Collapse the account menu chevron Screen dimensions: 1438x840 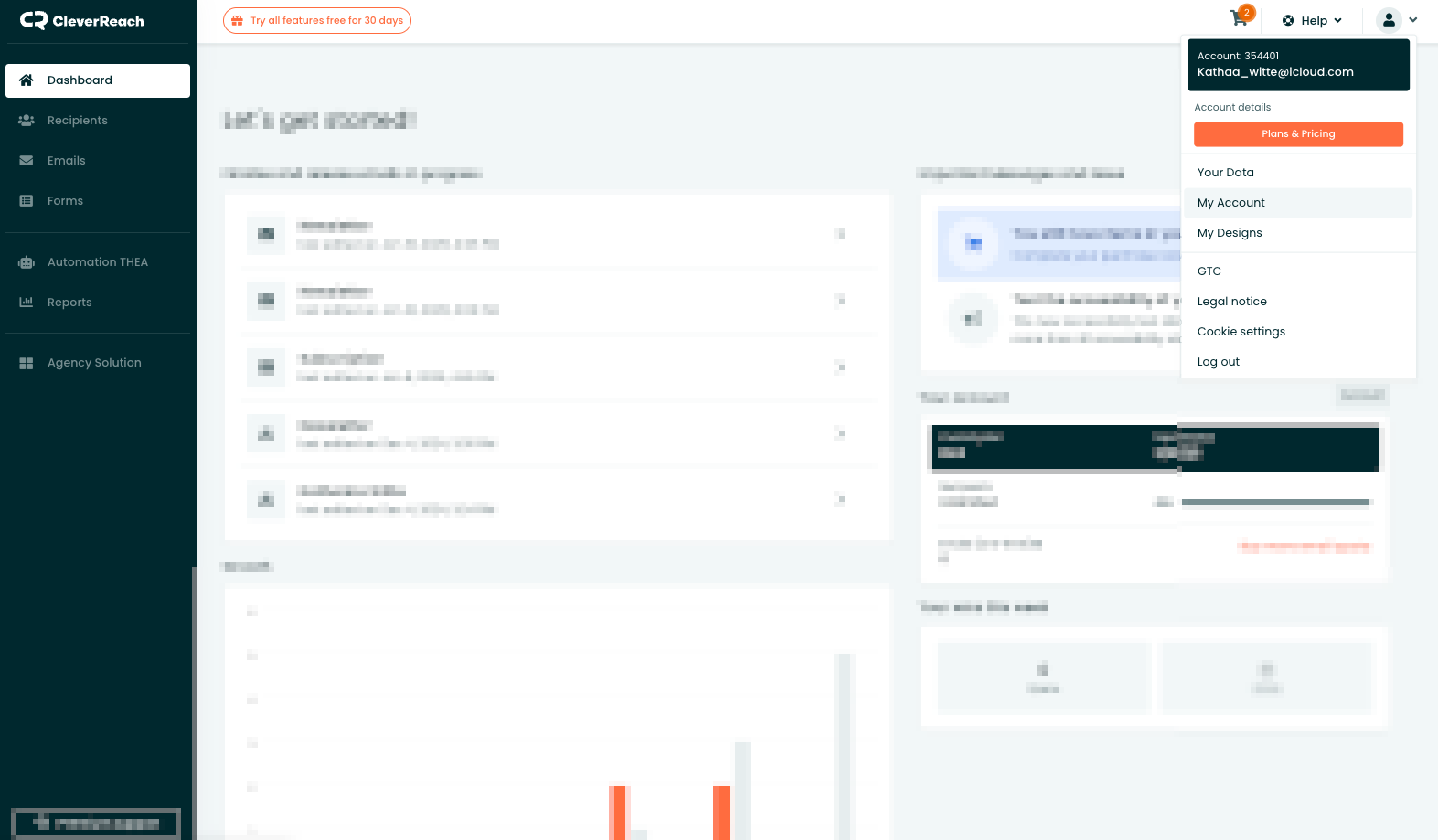[x=1413, y=20]
